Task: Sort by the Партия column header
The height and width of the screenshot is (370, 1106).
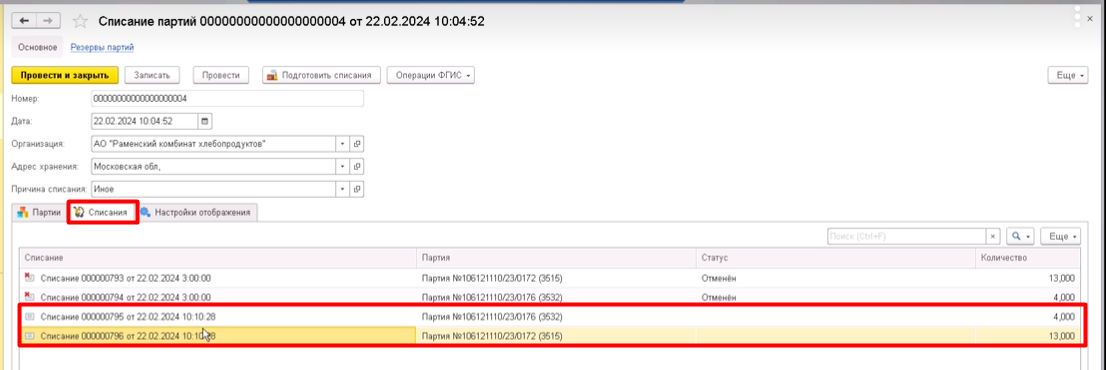Action: click(x=557, y=258)
